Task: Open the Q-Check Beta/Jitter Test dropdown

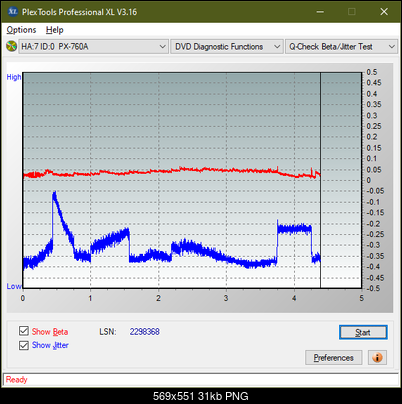Action: click(341, 47)
